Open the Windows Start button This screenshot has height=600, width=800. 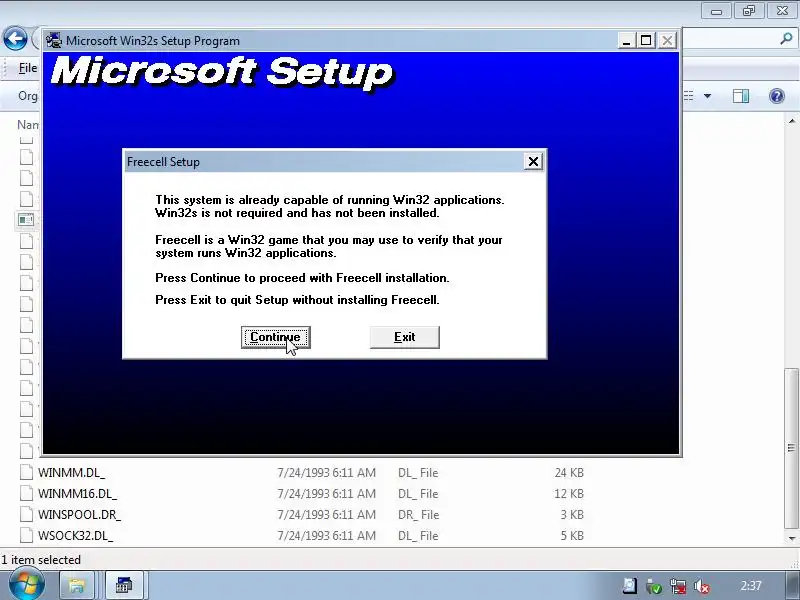pos(26,585)
